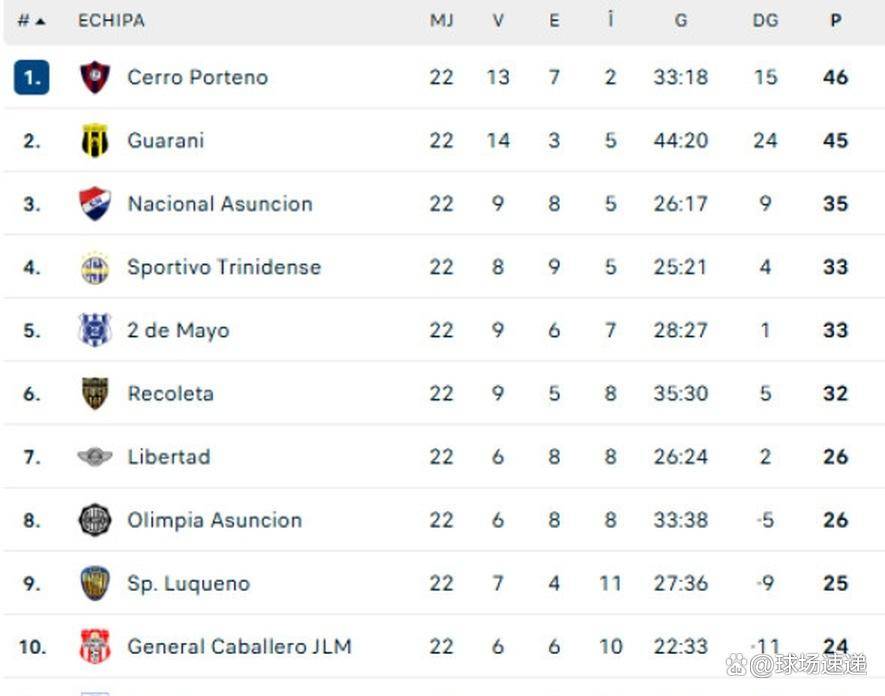Click the Sportivo Trinidense team logo
The height and width of the screenshot is (696, 885).
pyautogui.click(x=95, y=268)
